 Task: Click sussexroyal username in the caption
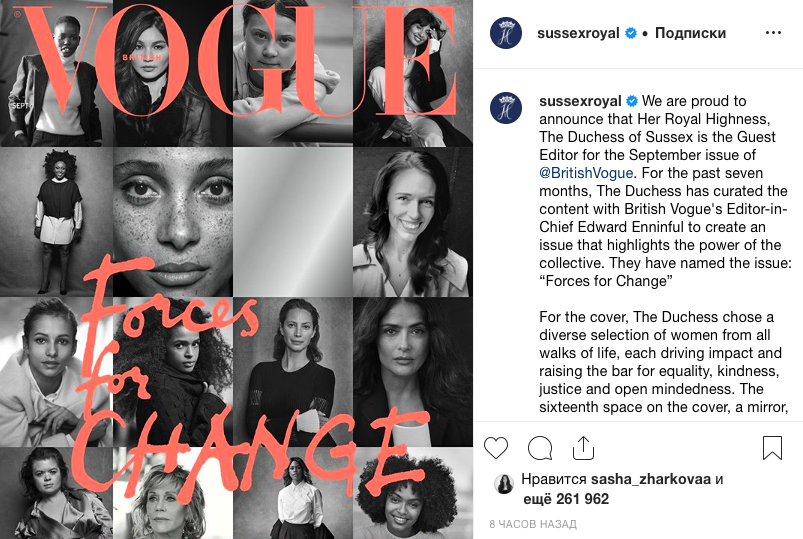(x=580, y=101)
